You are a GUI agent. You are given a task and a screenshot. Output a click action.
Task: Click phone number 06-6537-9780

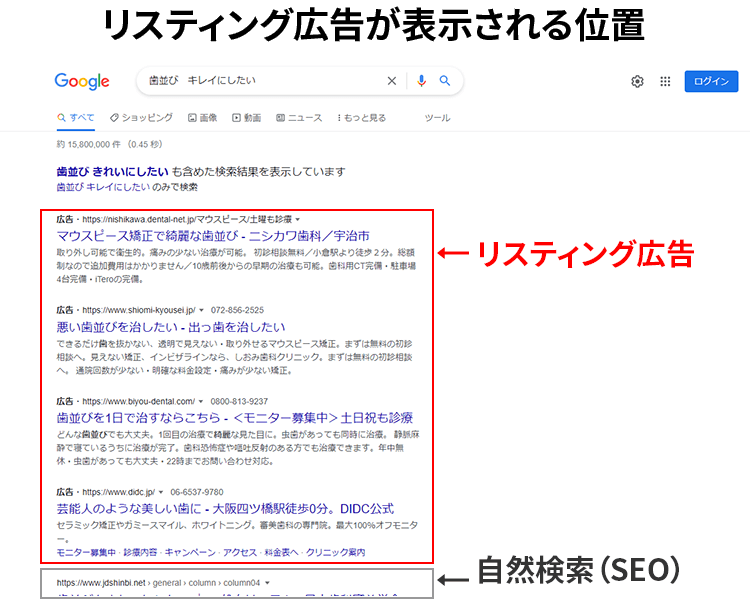pyautogui.click(x=197, y=492)
